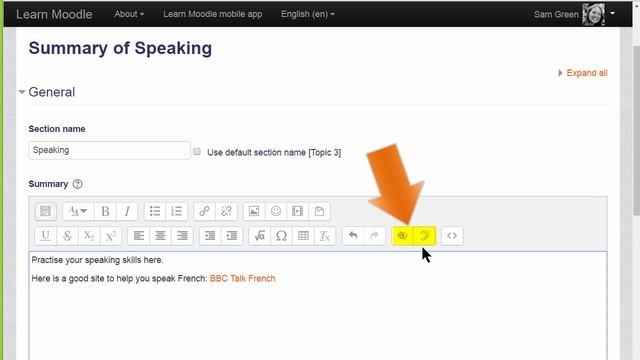Redo the last edit
The image size is (640, 360).
coord(375,236)
